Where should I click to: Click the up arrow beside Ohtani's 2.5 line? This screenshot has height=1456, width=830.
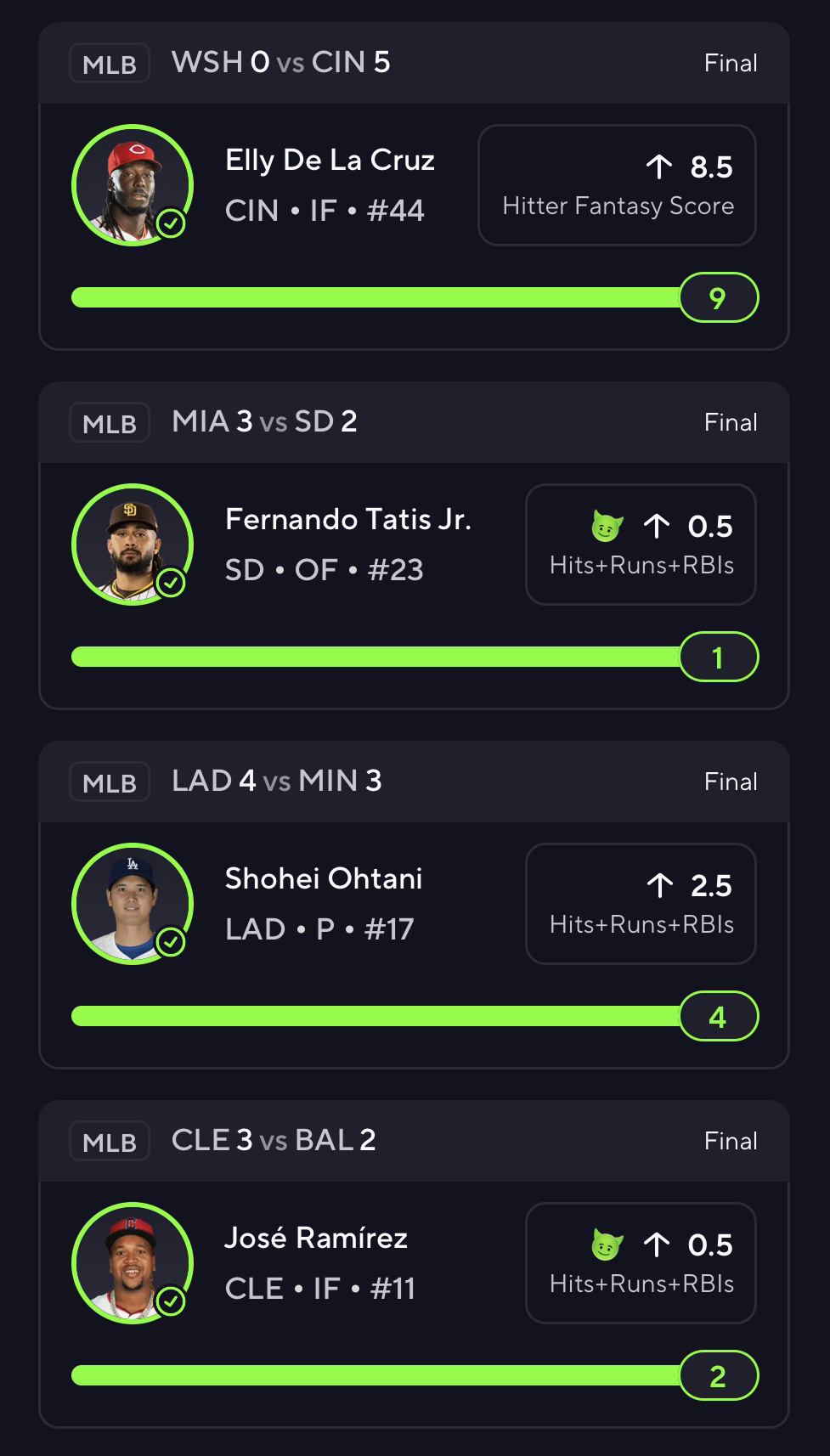[x=659, y=886]
